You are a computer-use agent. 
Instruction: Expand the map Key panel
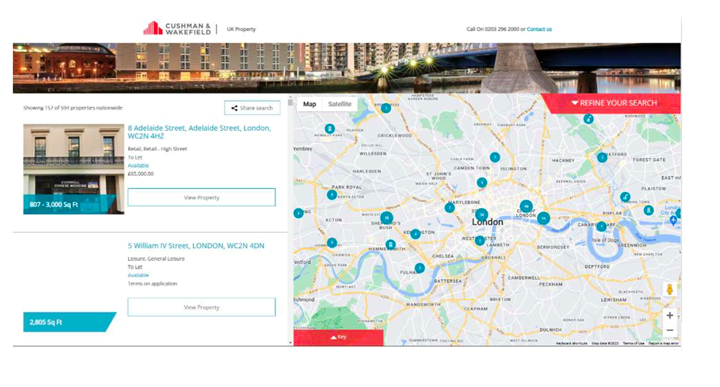tap(338, 337)
